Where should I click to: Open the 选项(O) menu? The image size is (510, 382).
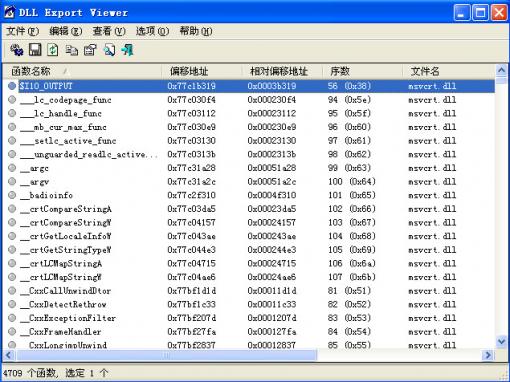pyautogui.click(x=152, y=31)
